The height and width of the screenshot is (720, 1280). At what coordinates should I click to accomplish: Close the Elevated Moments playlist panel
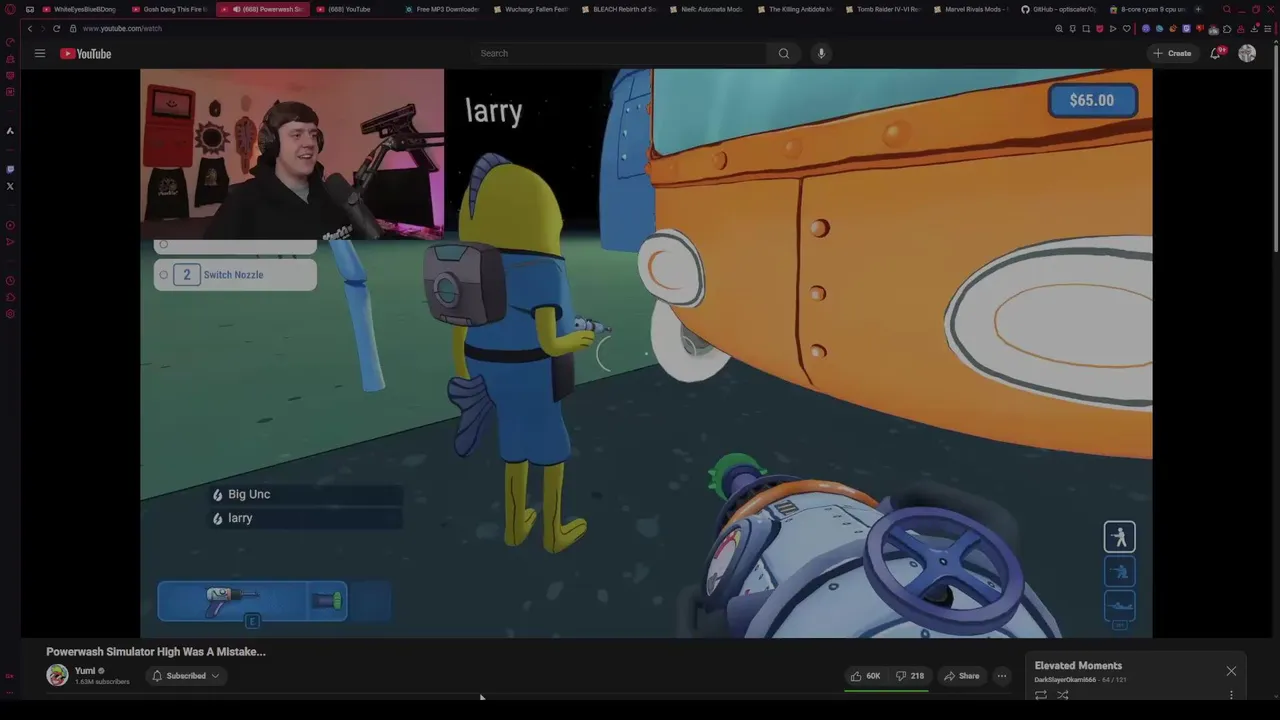(x=1231, y=671)
